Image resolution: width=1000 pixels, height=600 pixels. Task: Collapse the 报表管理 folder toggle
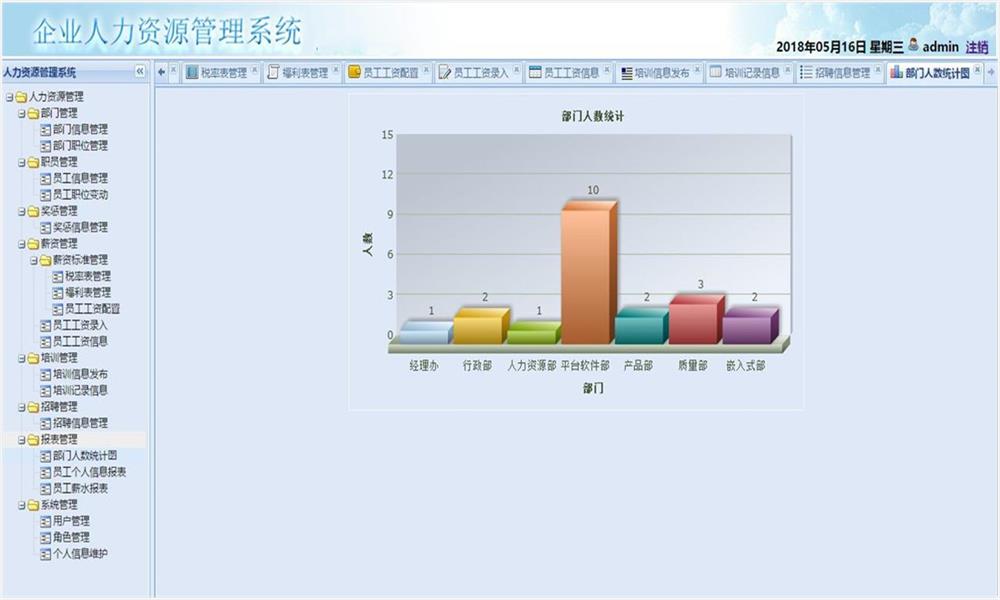point(21,440)
